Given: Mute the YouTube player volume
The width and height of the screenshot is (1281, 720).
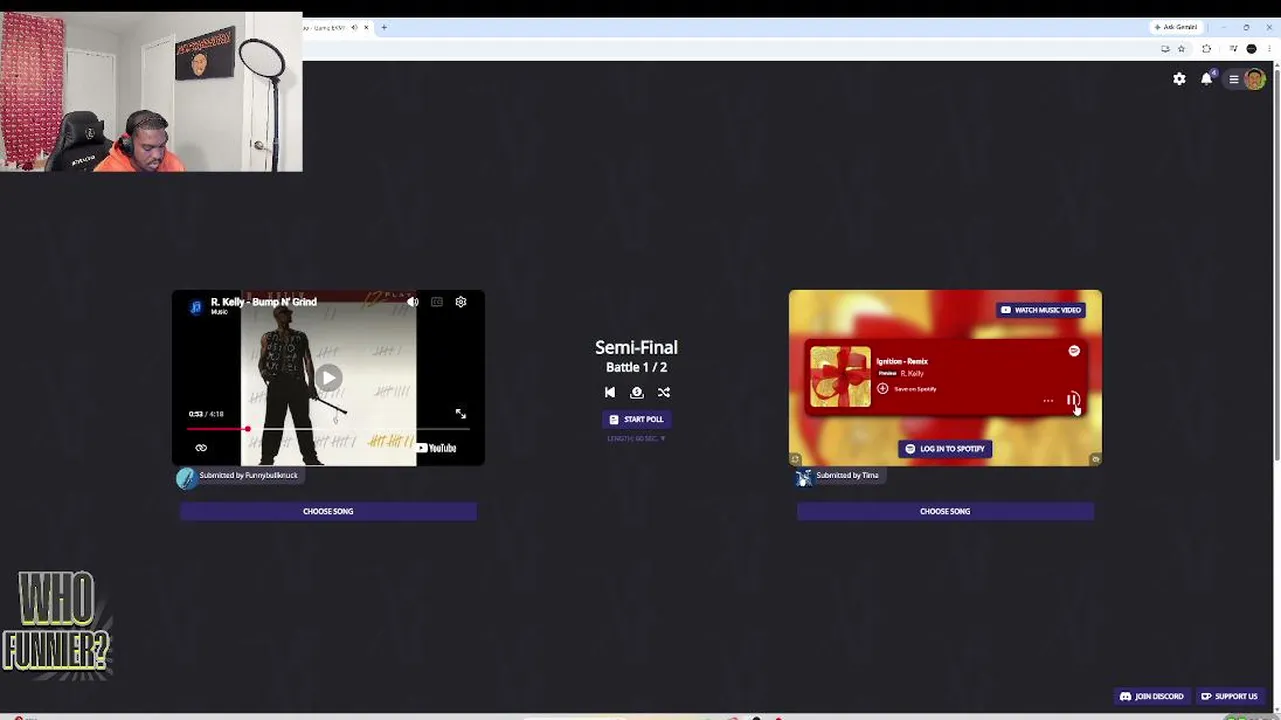Looking at the screenshot, I should 413,302.
